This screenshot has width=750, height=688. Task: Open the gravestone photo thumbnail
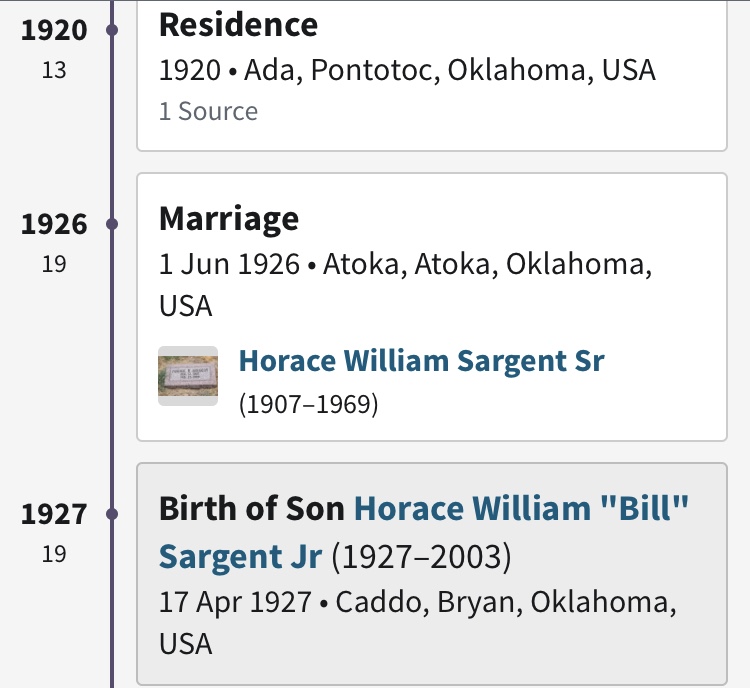[188, 376]
